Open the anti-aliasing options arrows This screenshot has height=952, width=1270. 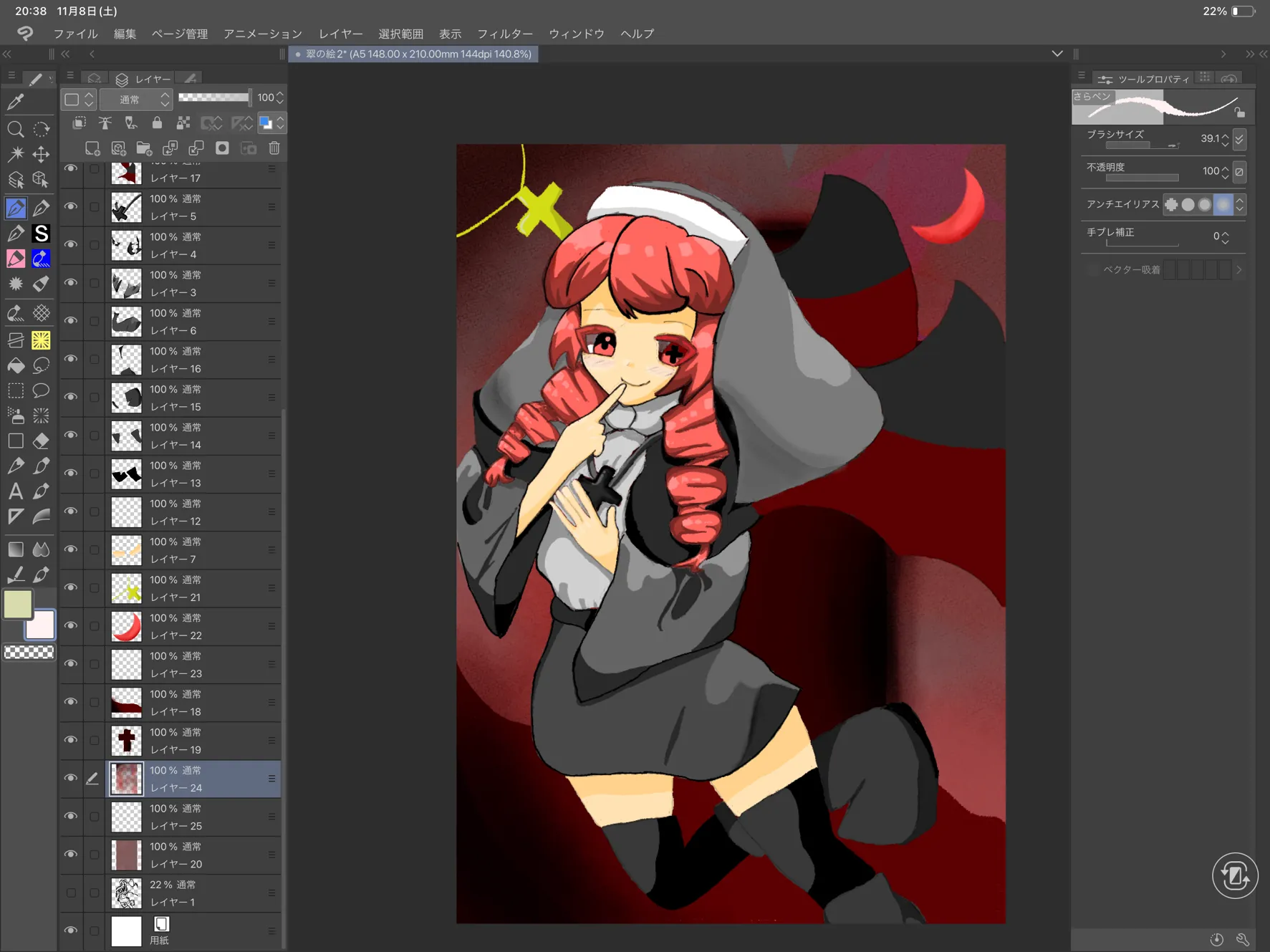coord(1239,204)
